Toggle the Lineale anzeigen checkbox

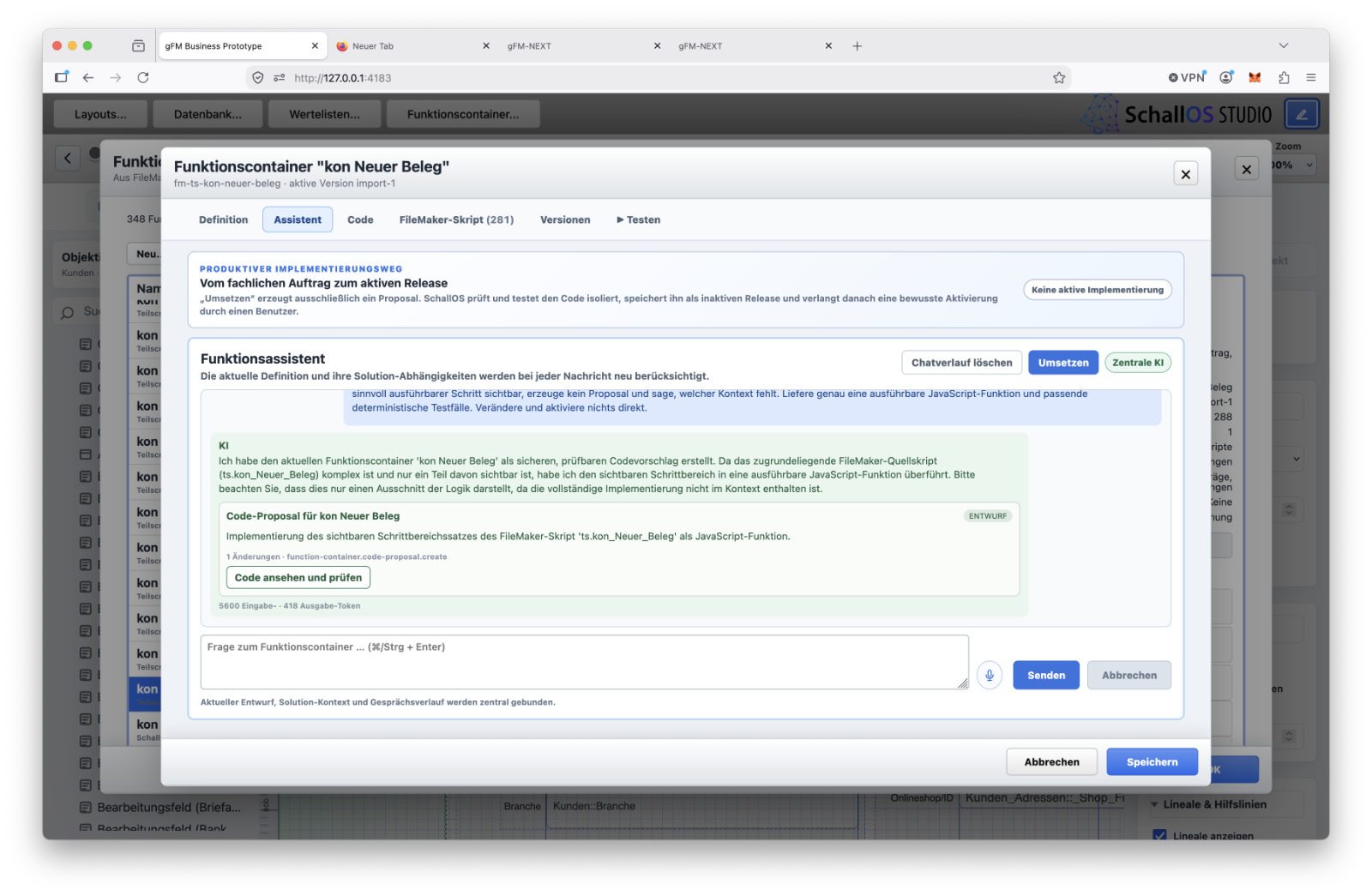point(1159,835)
